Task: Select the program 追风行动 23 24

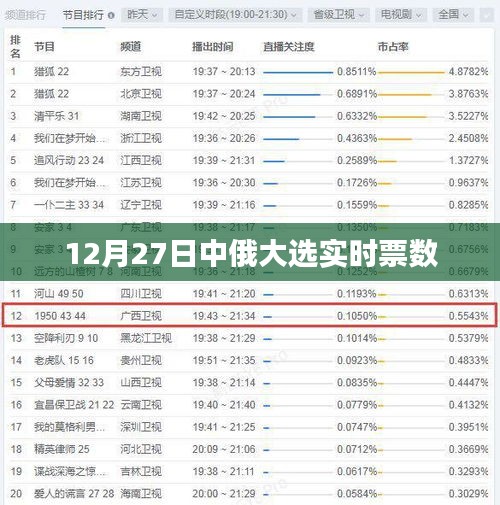Action: click(x=69, y=160)
